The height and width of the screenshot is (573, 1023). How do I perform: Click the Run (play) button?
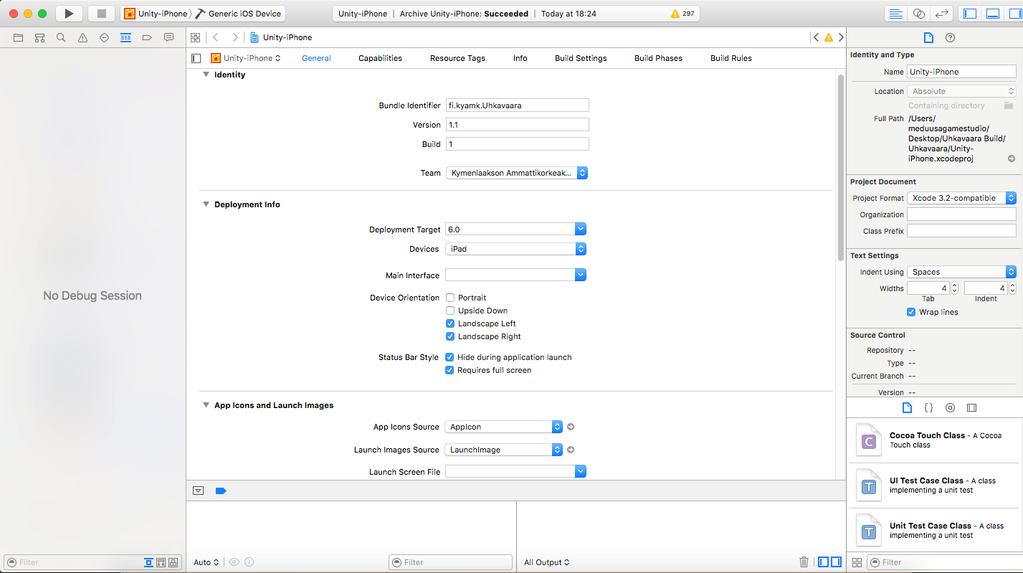coord(69,13)
